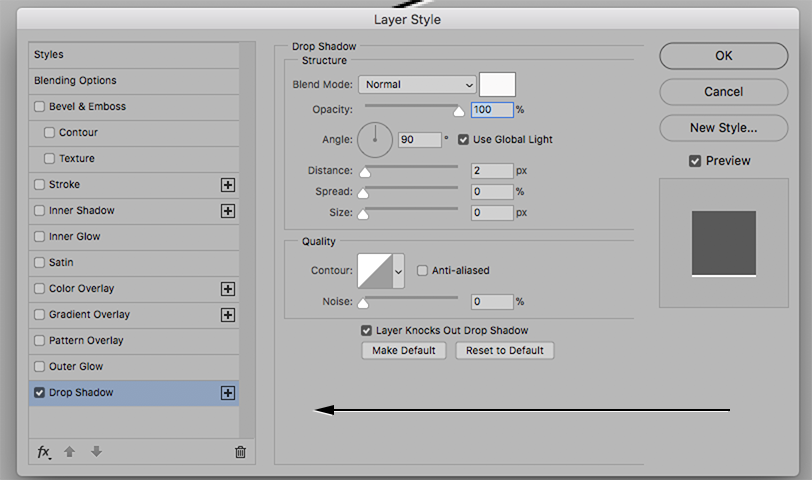Expand the Contour picker dropdown arrow
The height and width of the screenshot is (480, 812).
[398, 271]
